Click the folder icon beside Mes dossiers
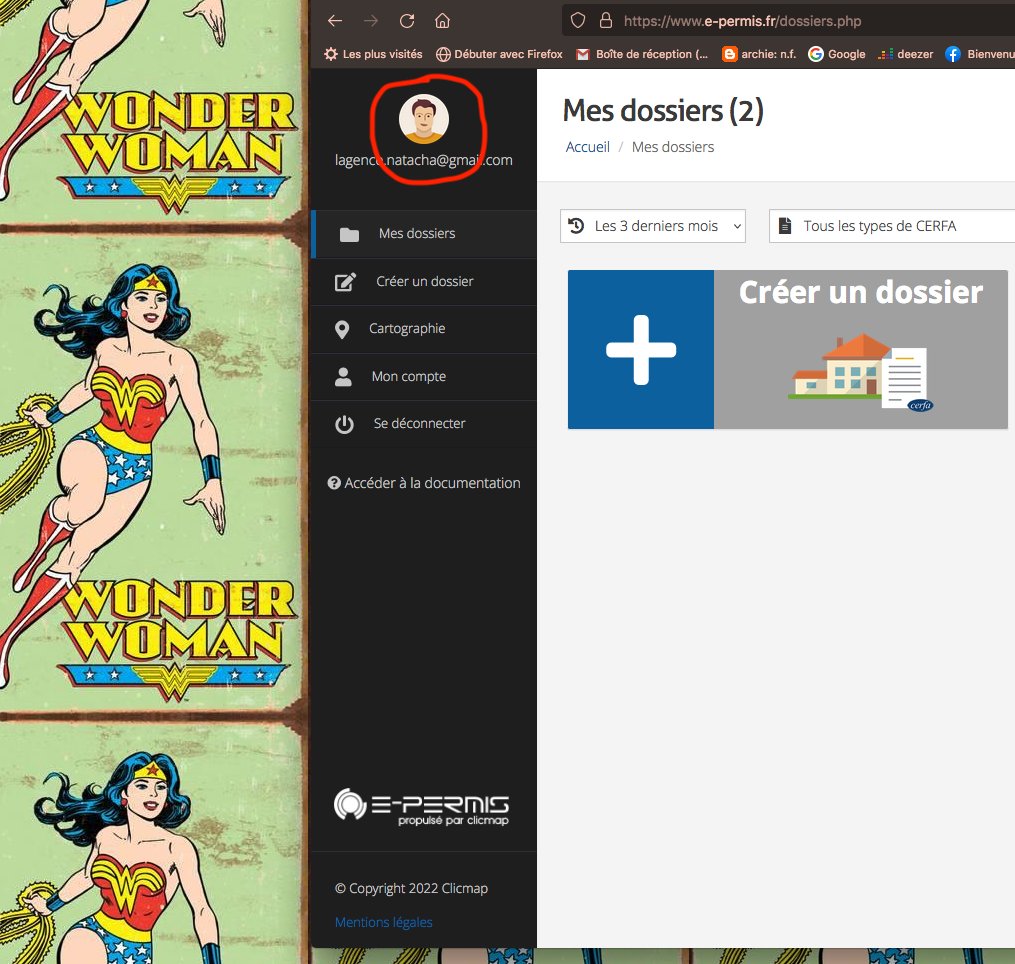 (x=350, y=234)
